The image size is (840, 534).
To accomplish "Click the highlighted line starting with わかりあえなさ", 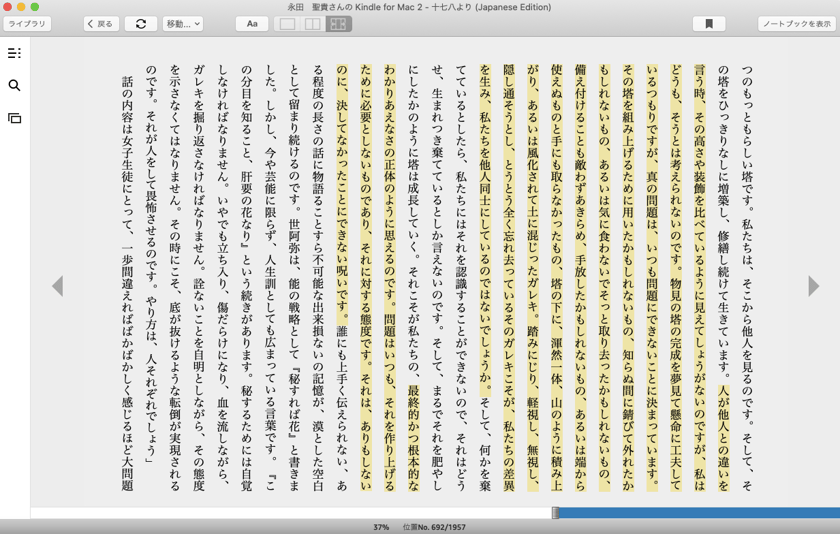I will tap(390, 278).
